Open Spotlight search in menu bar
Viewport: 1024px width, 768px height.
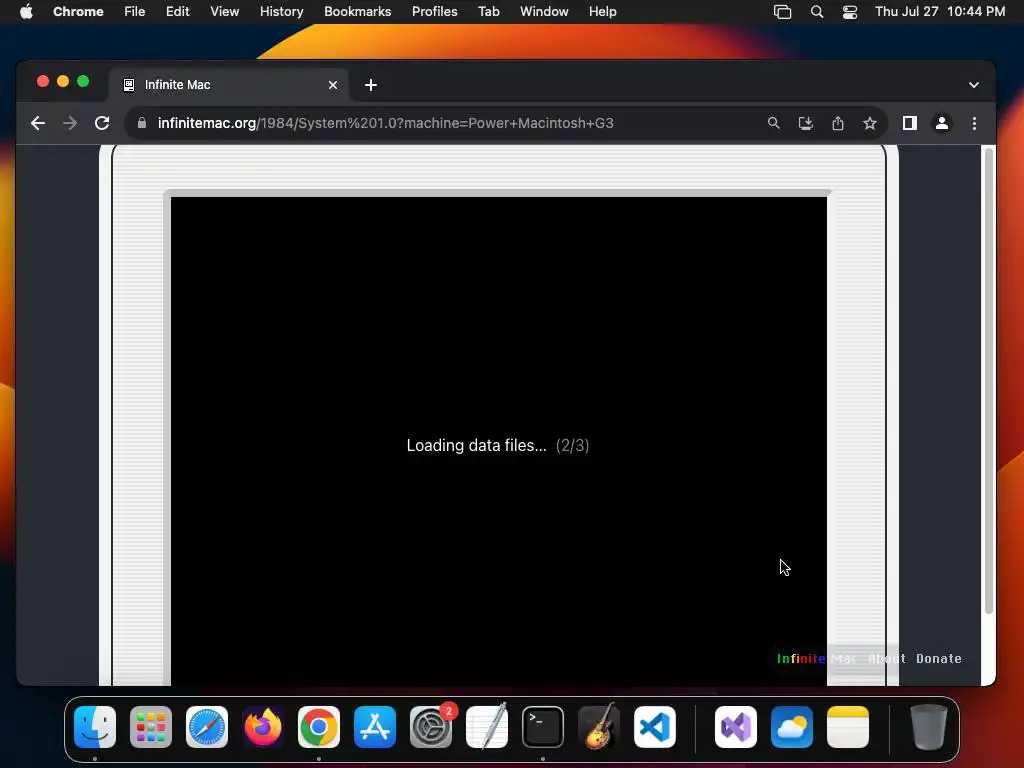(x=816, y=12)
